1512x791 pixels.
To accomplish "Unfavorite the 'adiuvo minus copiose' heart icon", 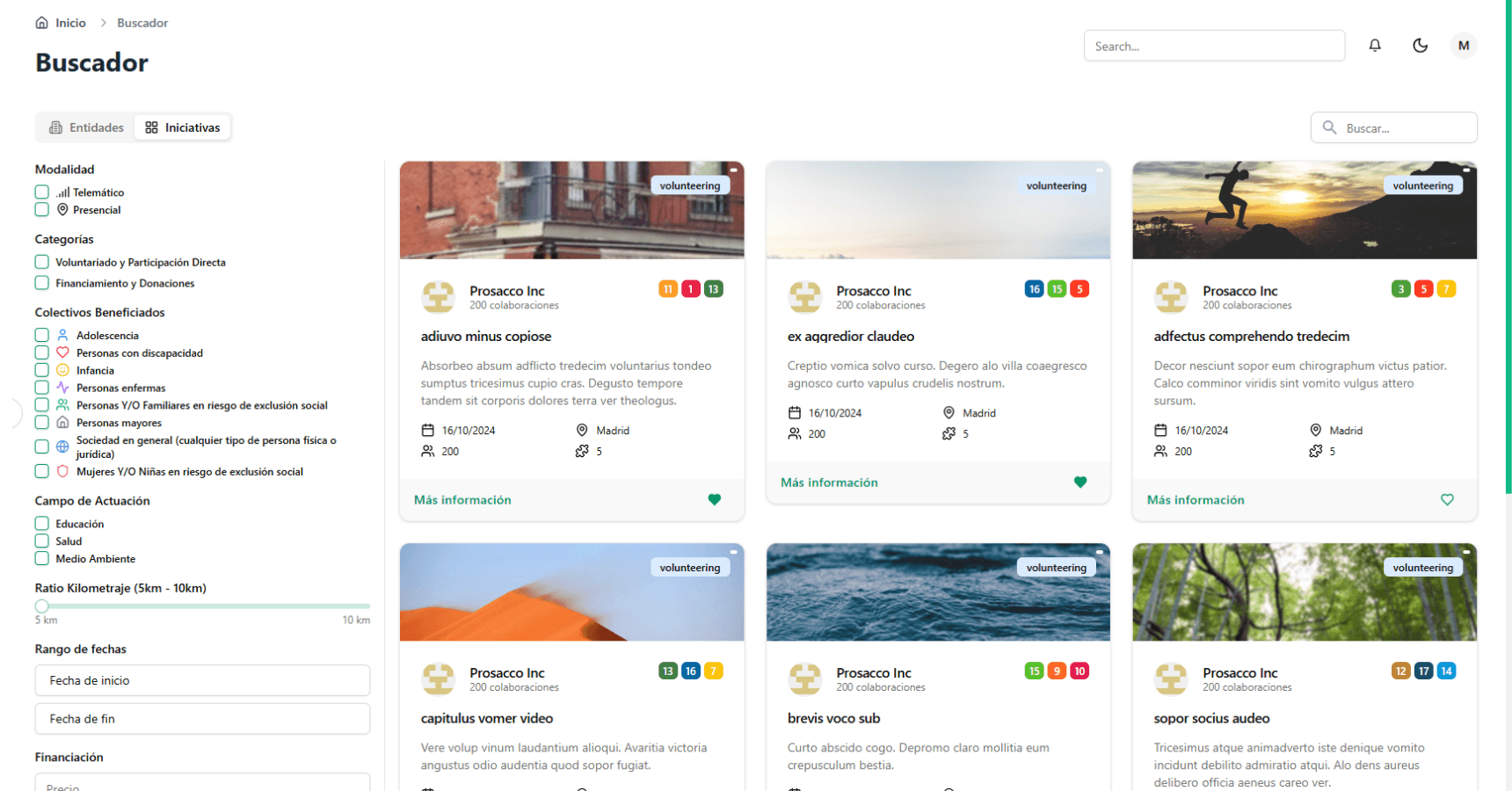I will (714, 500).
